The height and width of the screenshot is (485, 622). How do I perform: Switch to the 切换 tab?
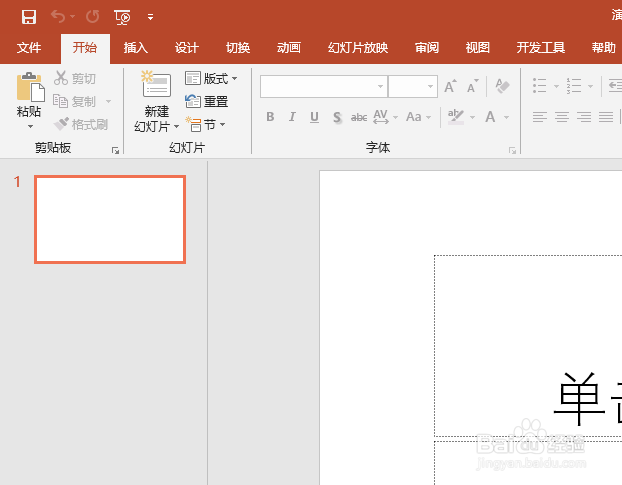point(238,48)
